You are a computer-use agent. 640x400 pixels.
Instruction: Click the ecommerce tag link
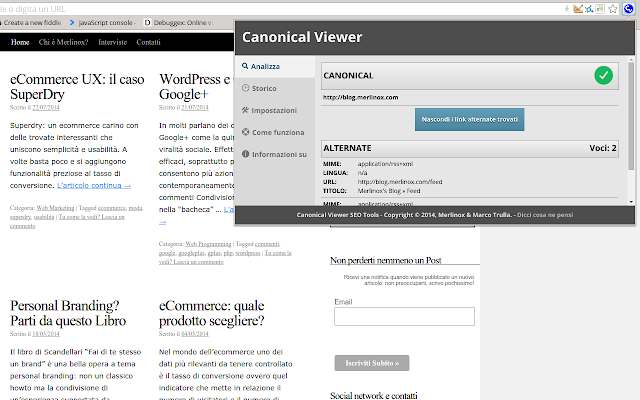pyautogui.click(x=112, y=208)
